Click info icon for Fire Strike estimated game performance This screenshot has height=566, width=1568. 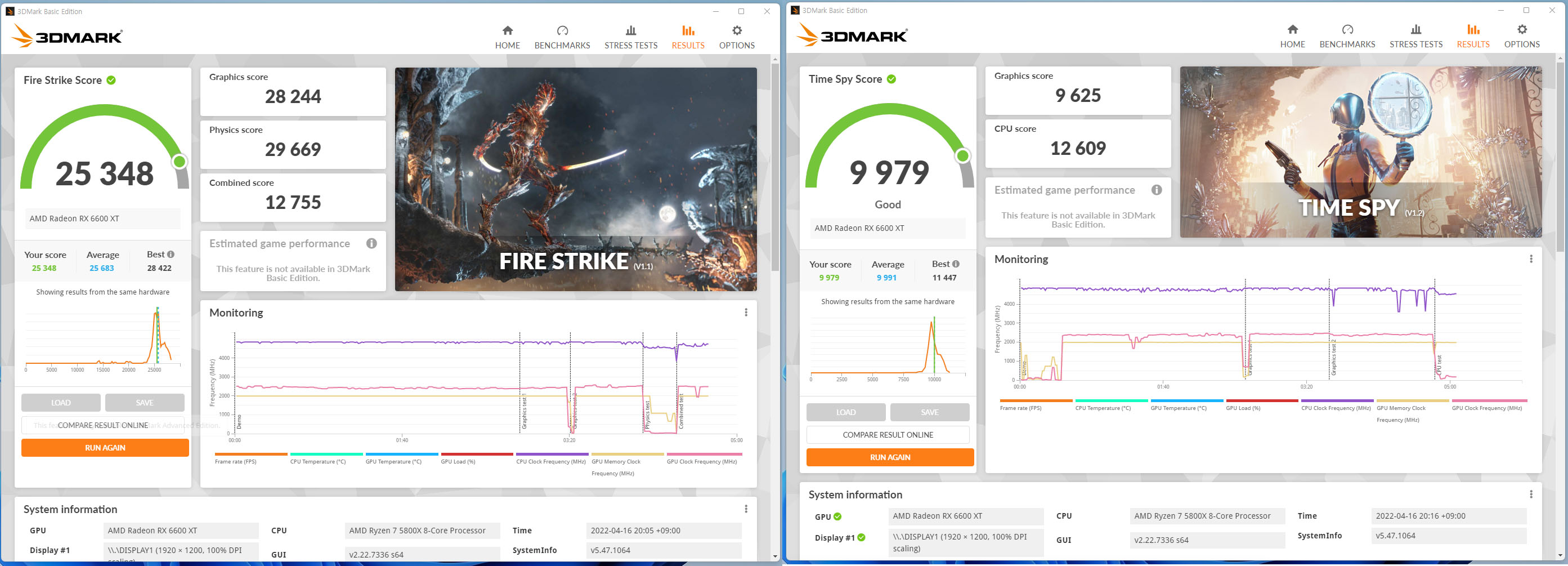click(371, 243)
